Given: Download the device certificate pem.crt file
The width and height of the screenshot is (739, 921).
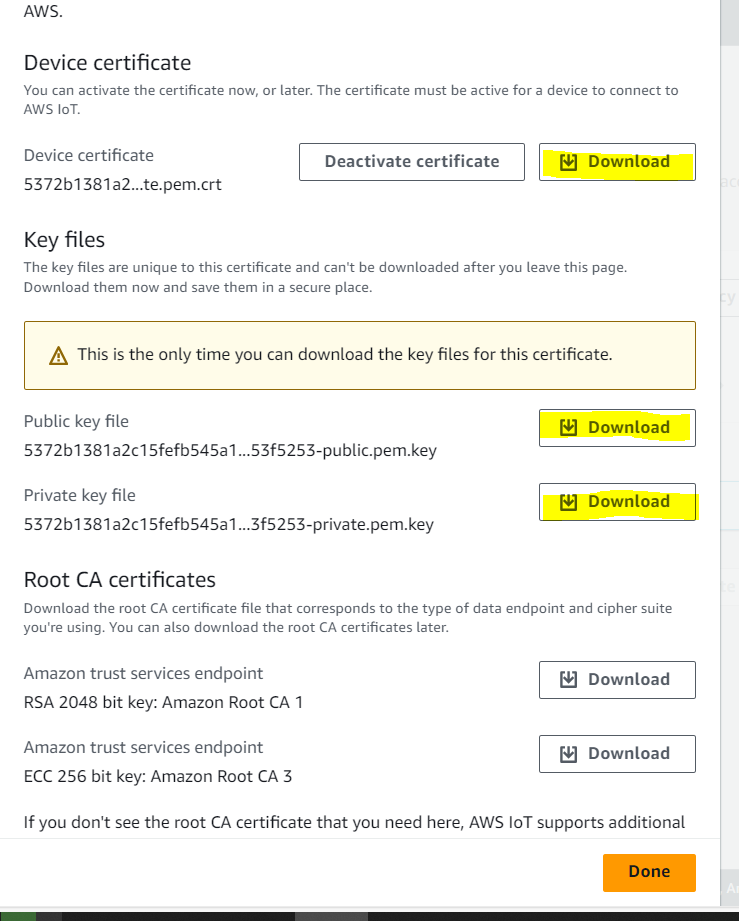Looking at the screenshot, I should pyautogui.click(x=617, y=162).
